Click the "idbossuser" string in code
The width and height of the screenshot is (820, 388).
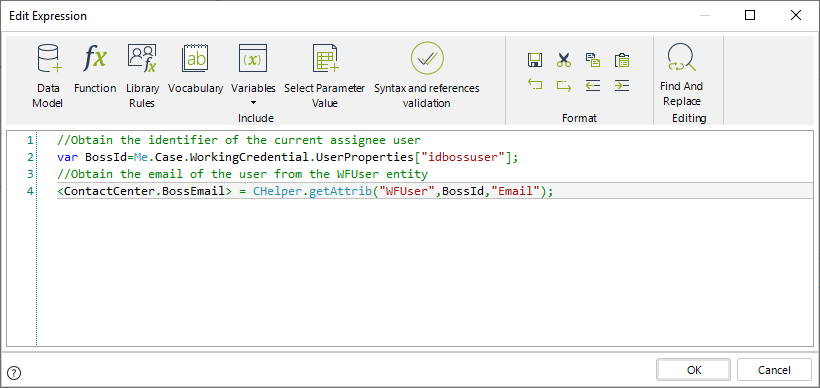pyautogui.click(x=462, y=157)
